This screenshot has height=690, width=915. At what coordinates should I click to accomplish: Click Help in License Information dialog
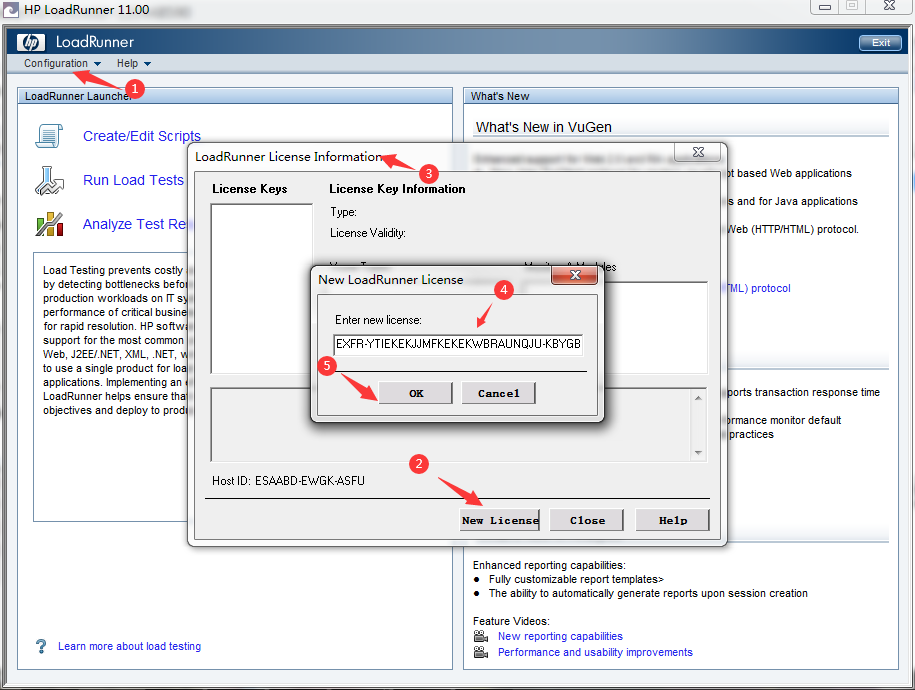click(x=672, y=520)
